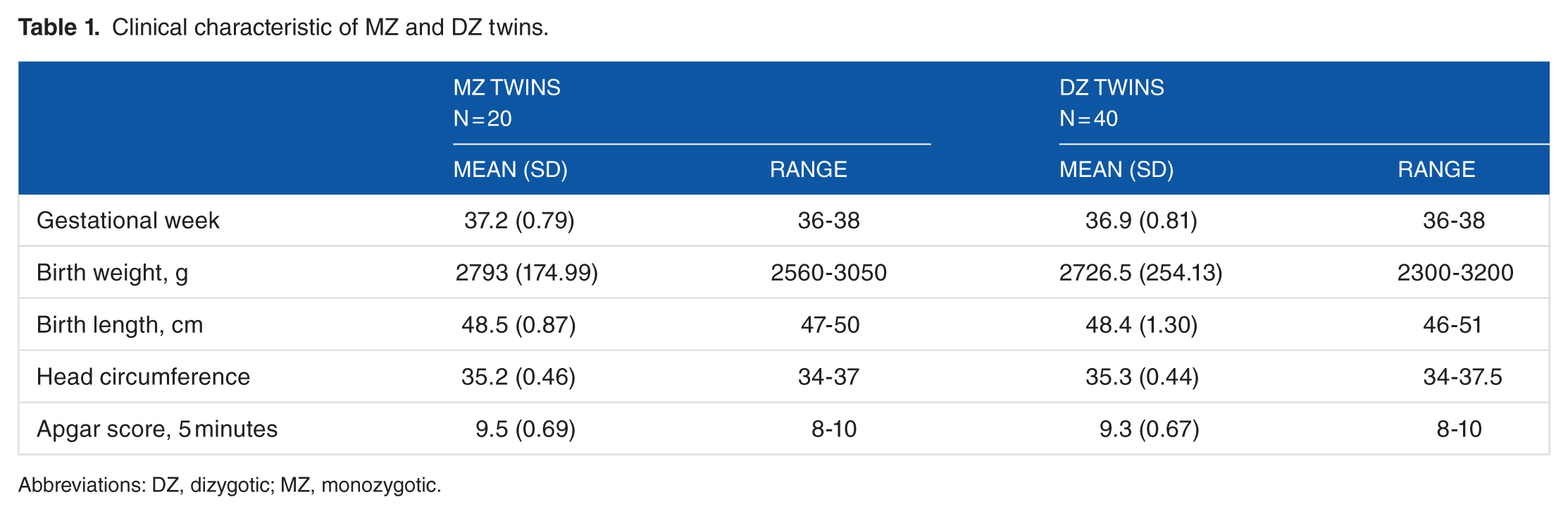Image resolution: width=1568 pixels, height=514 pixels.
Task: Click the value 9.5 (0.69)
Action: pos(525,429)
